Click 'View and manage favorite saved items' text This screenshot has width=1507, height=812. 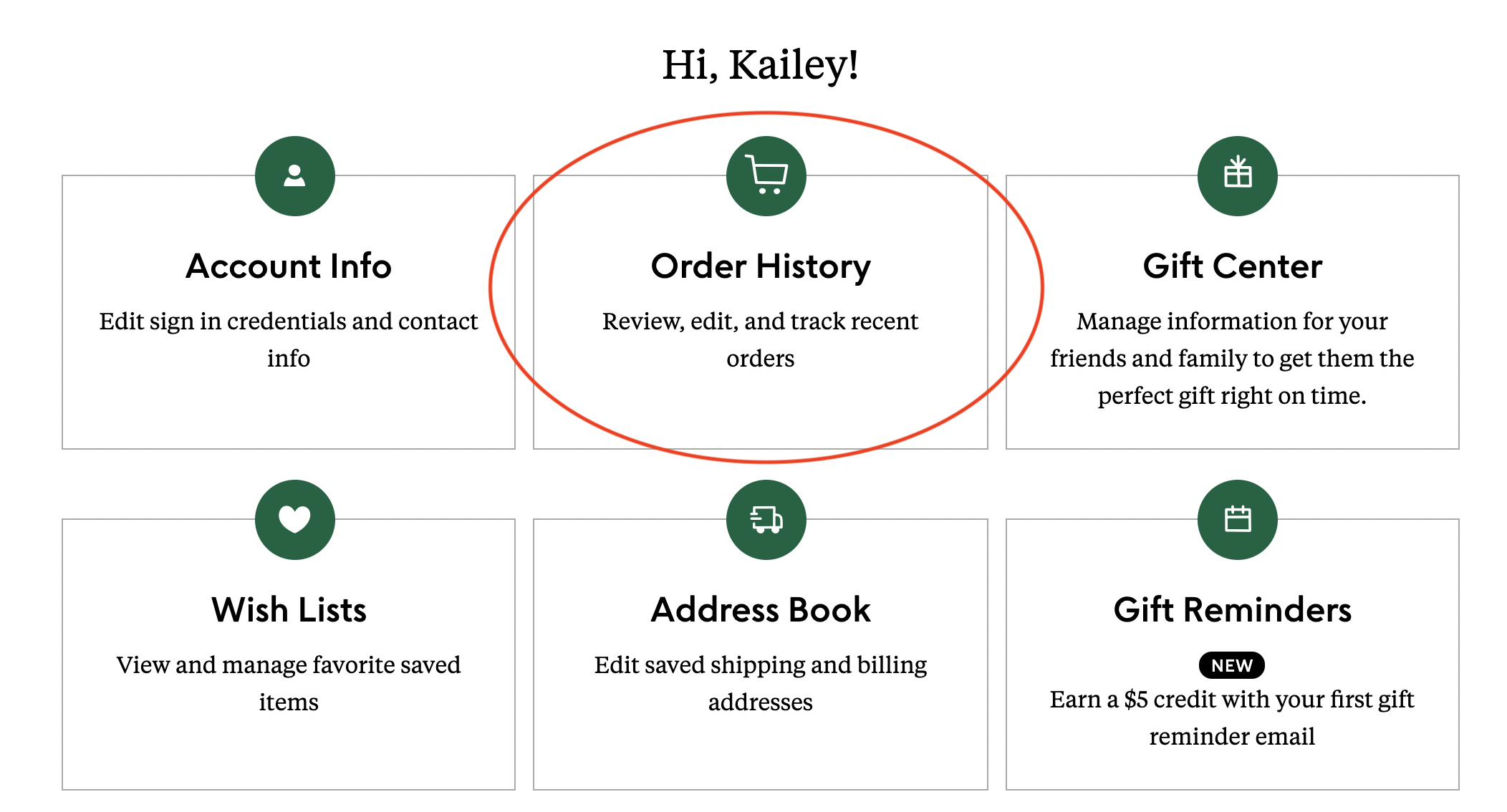click(289, 683)
